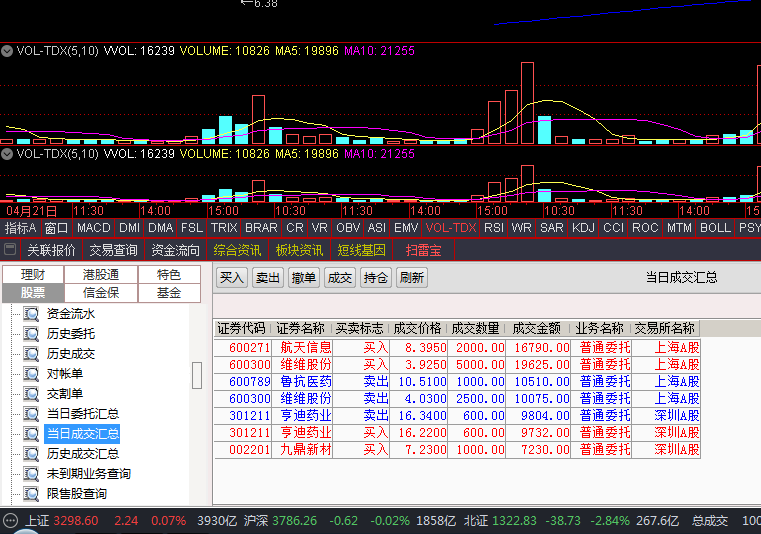The width and height of the screenshot is (761, 534).
Task: Click the 未到期业务查询 magnifier icon
Action: coord(31,474)
